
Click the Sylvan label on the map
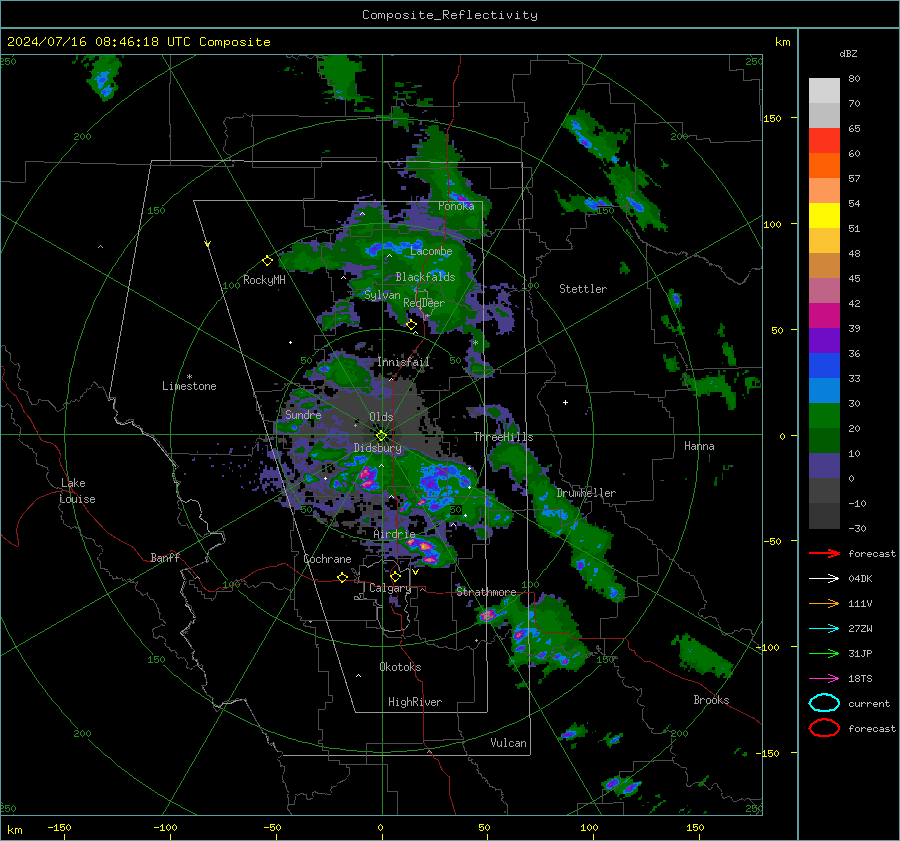coord(382,295)
